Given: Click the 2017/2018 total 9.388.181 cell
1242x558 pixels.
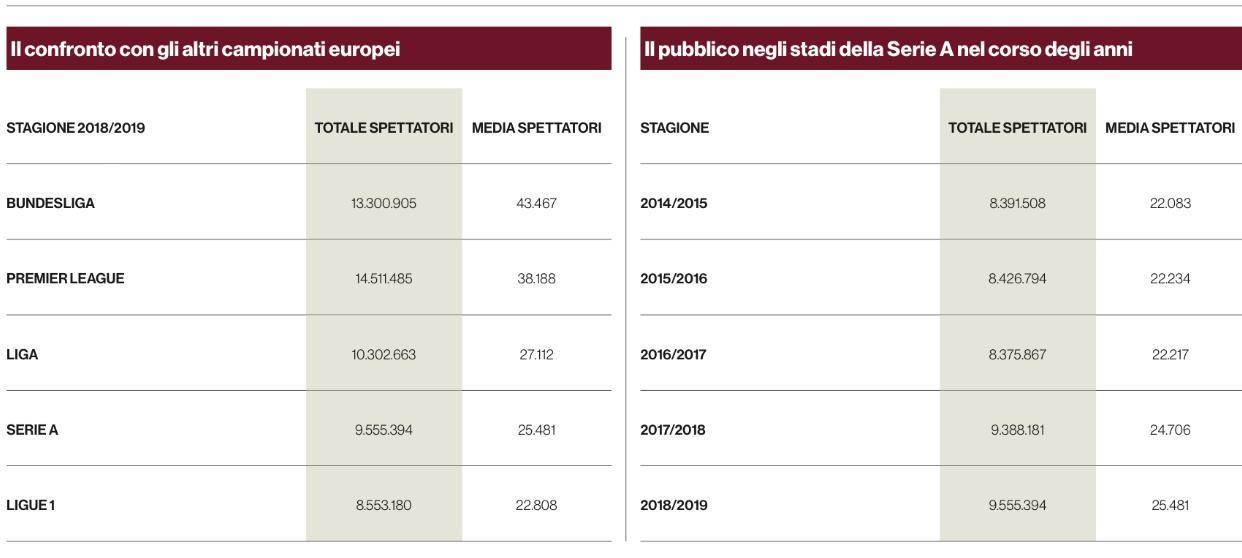Looking at the screenshot, I should [x=1018, y=430].
